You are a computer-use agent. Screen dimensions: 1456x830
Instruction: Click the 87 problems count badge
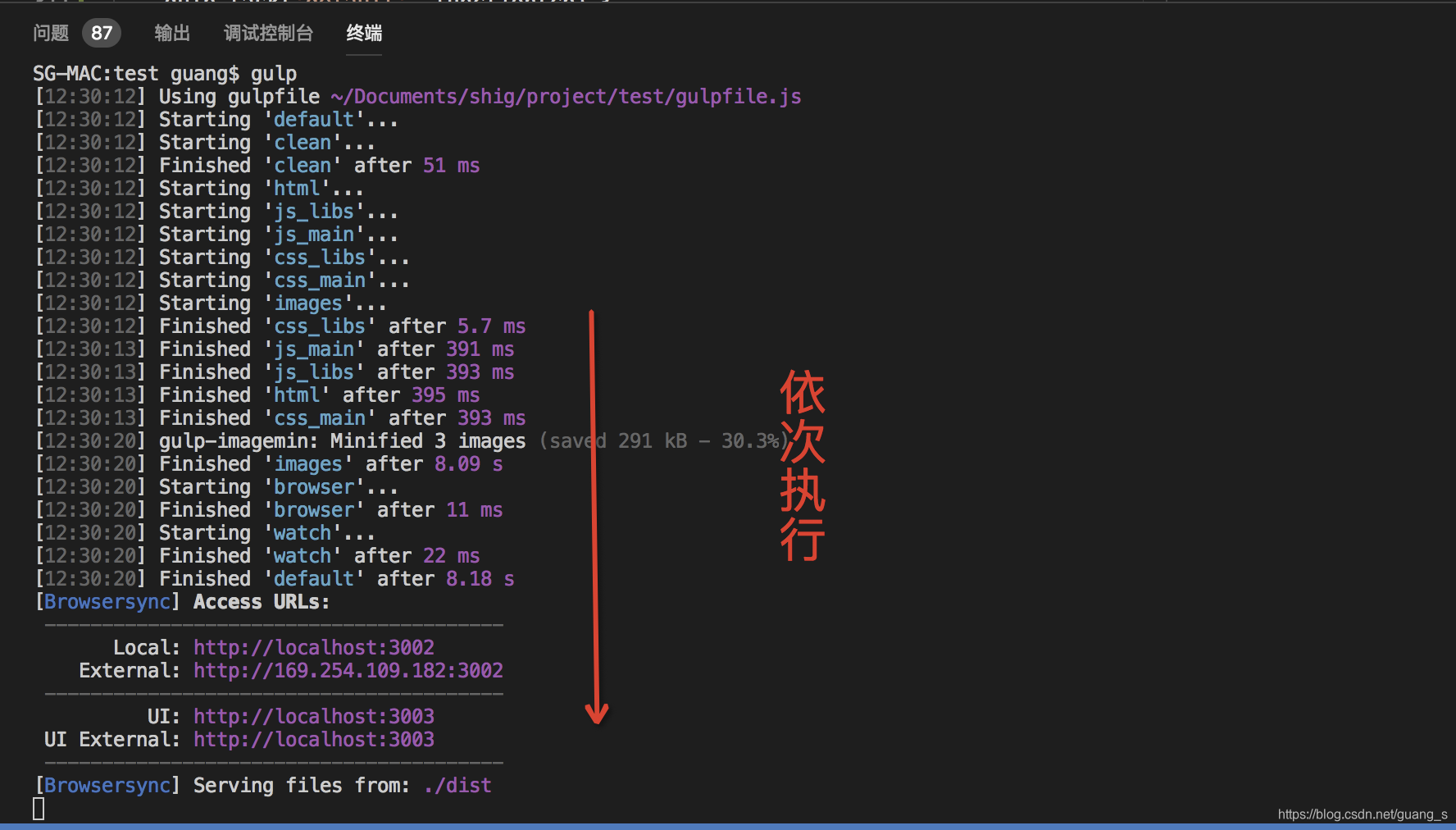102,33
